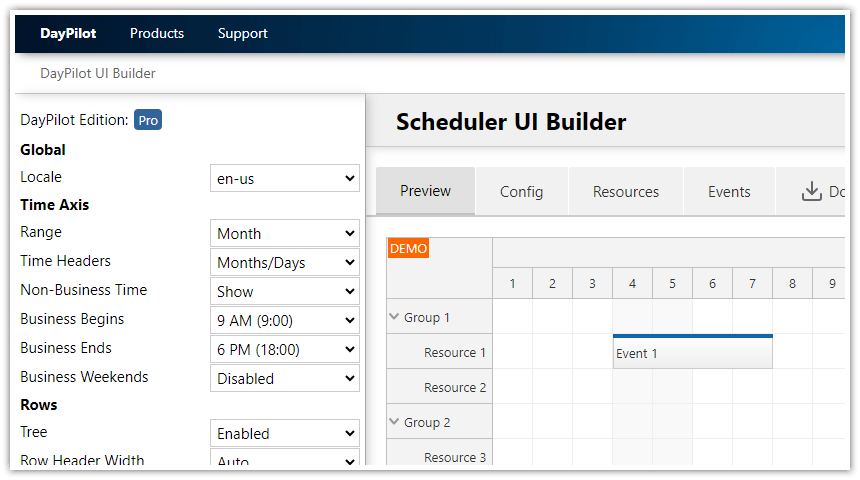Open the Non-Business Time dropdown
Image resolution: width=860 pixels, height=480 pixels.
pos(285,291)
